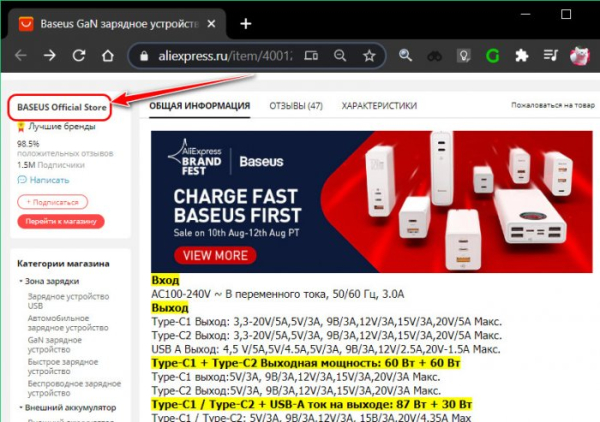Collapse the Зона зарядки category
The image size is (600, 422).
click(x=22, y=280)
